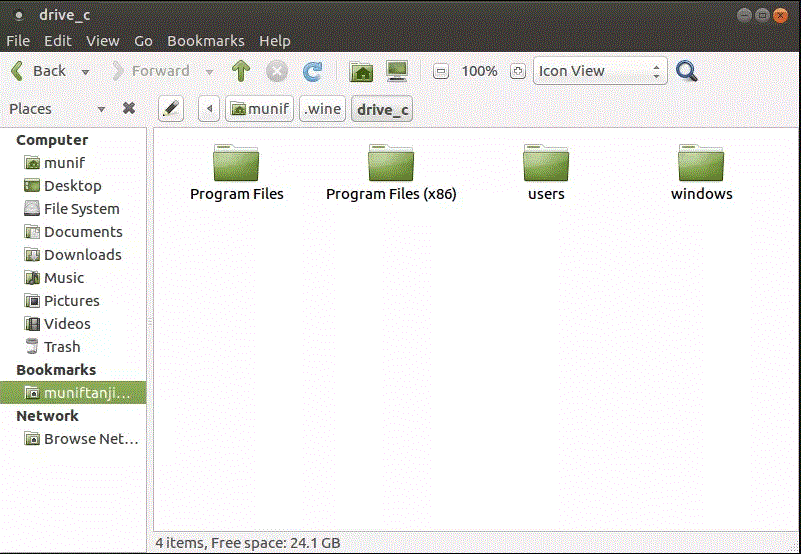Open Music in the sidebar
Viewport: 801px width, 554px height.
[73, 278]
